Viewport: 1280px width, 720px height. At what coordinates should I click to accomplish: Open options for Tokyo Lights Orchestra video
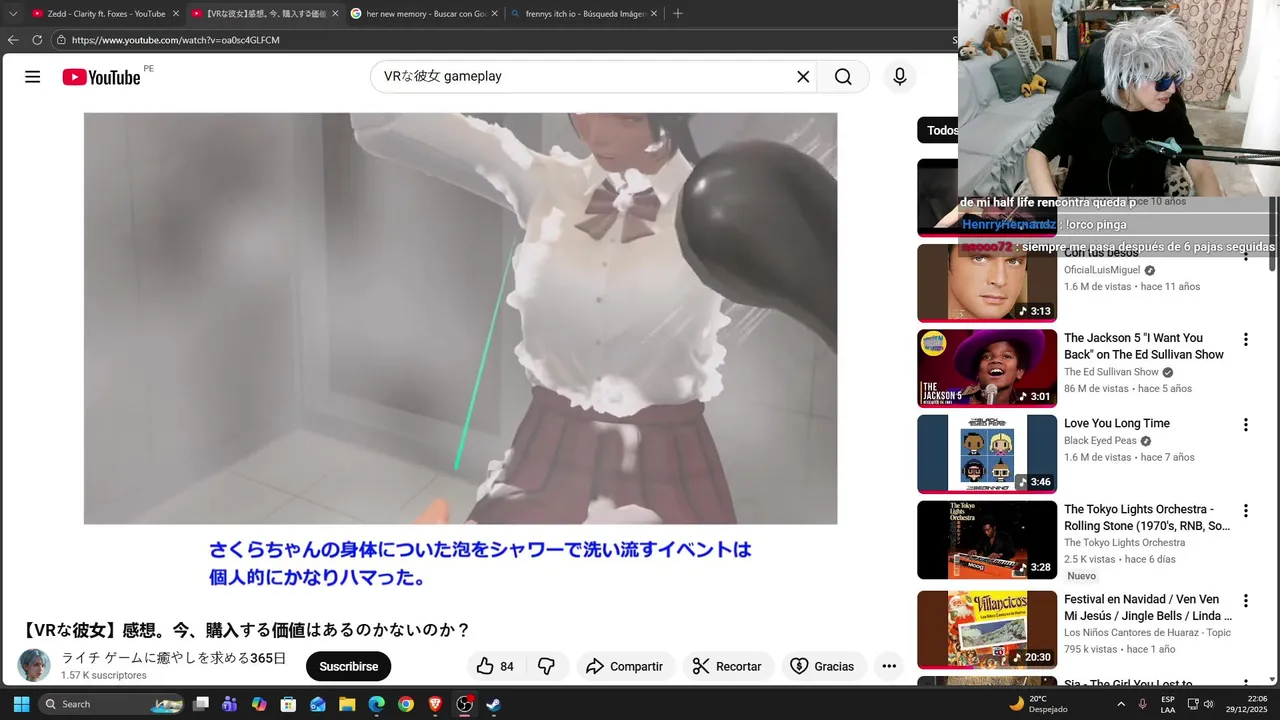coord(1246,511)
